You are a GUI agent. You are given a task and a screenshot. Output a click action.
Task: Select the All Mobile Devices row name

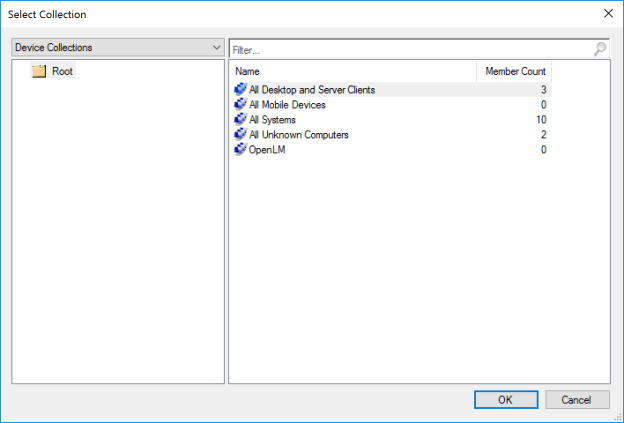(x=287, y=105)
